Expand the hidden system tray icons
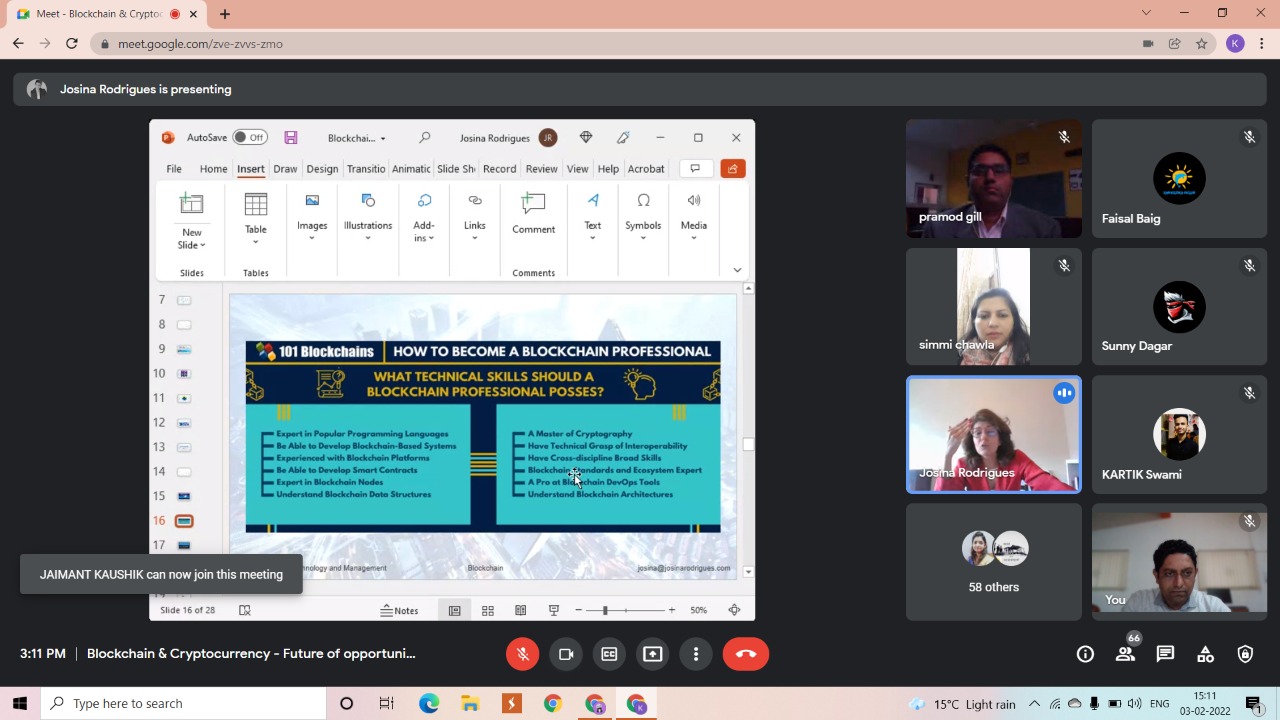Screen dimensions: 1280x720 tap(1034, 704)
